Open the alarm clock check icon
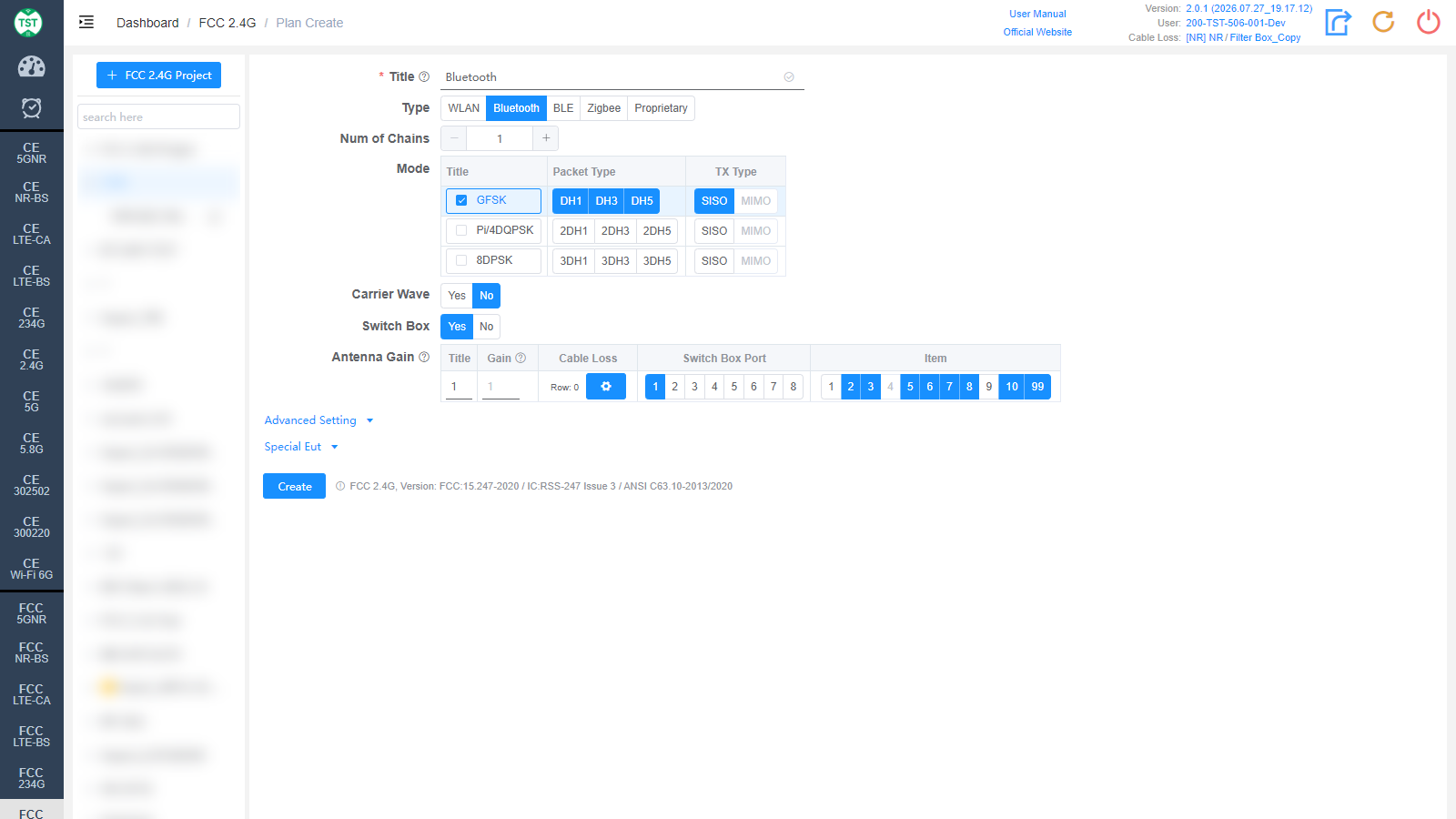 (31, 108)
